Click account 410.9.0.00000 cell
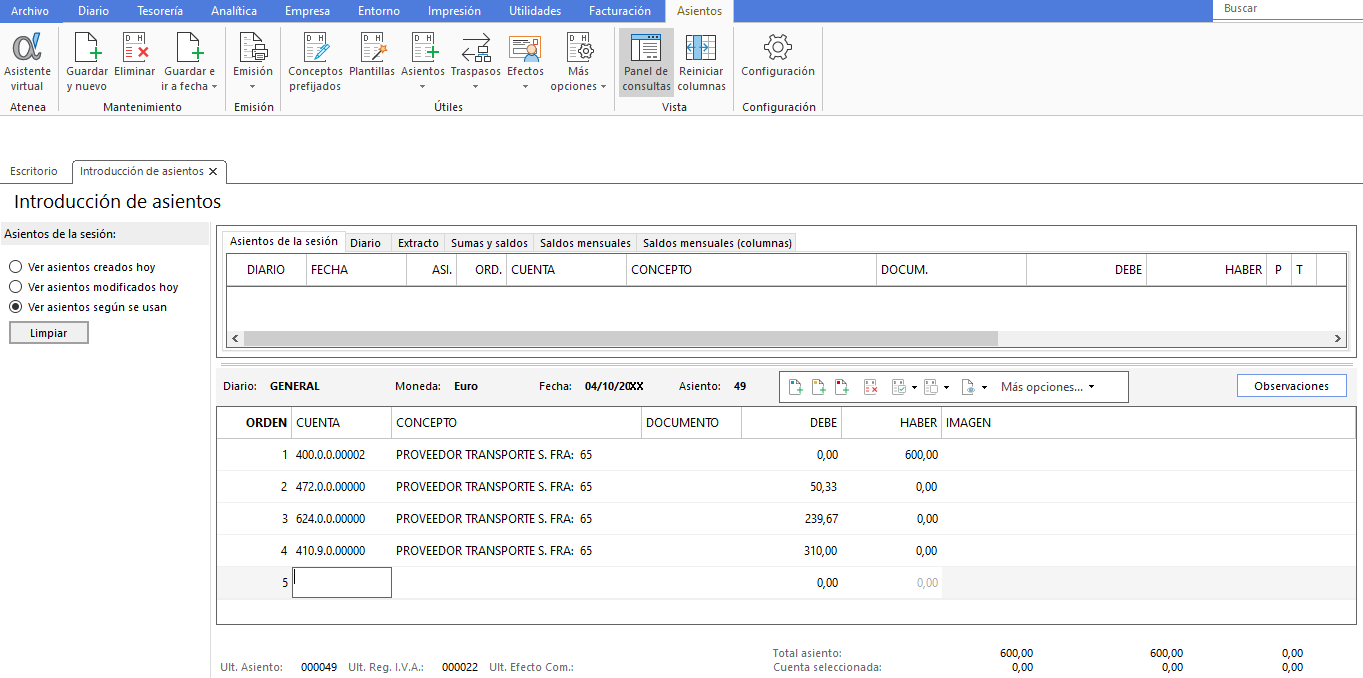1363x678 pixels. 341,551
